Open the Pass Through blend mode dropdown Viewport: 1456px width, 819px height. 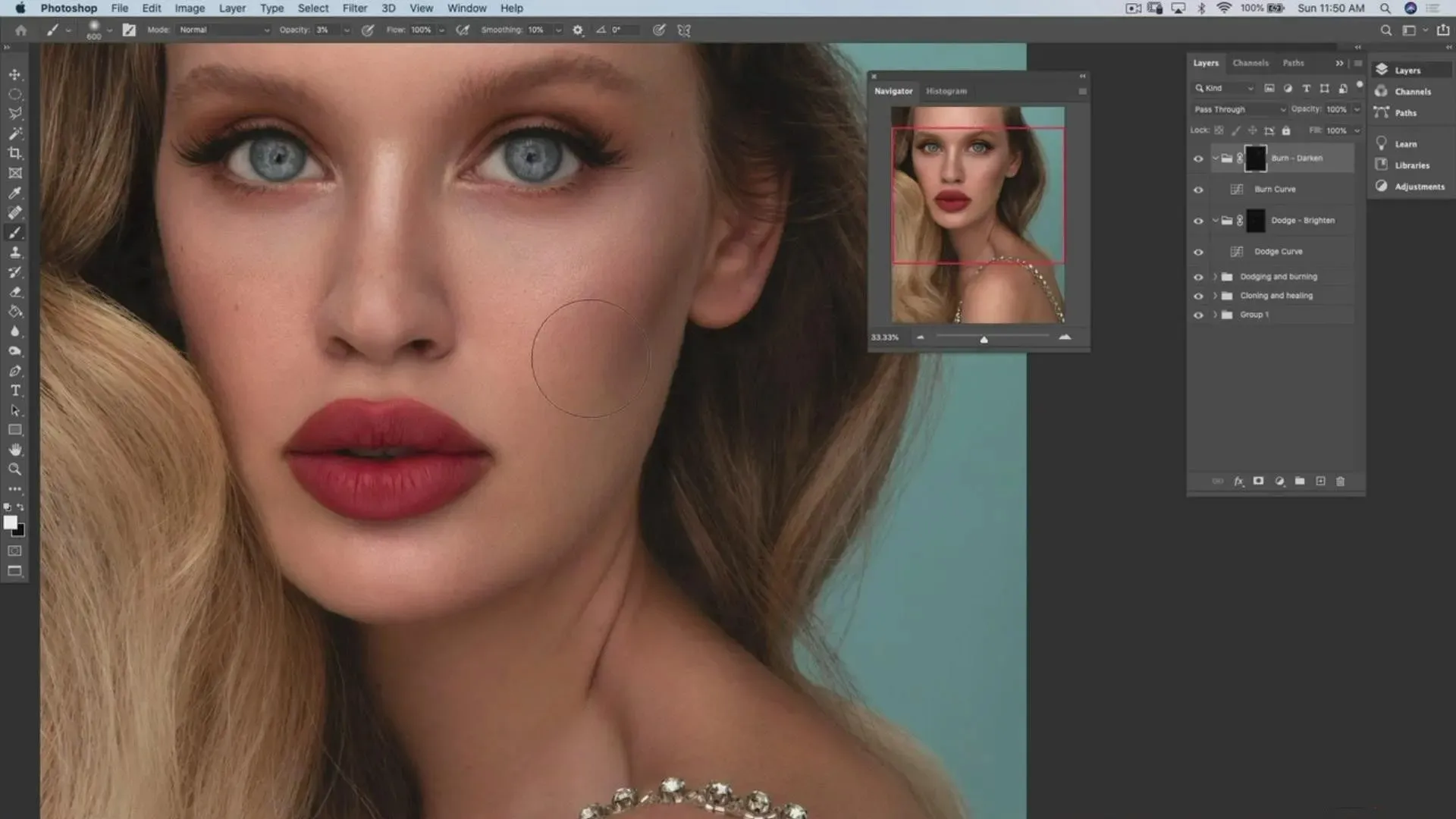click(1239, 109)
